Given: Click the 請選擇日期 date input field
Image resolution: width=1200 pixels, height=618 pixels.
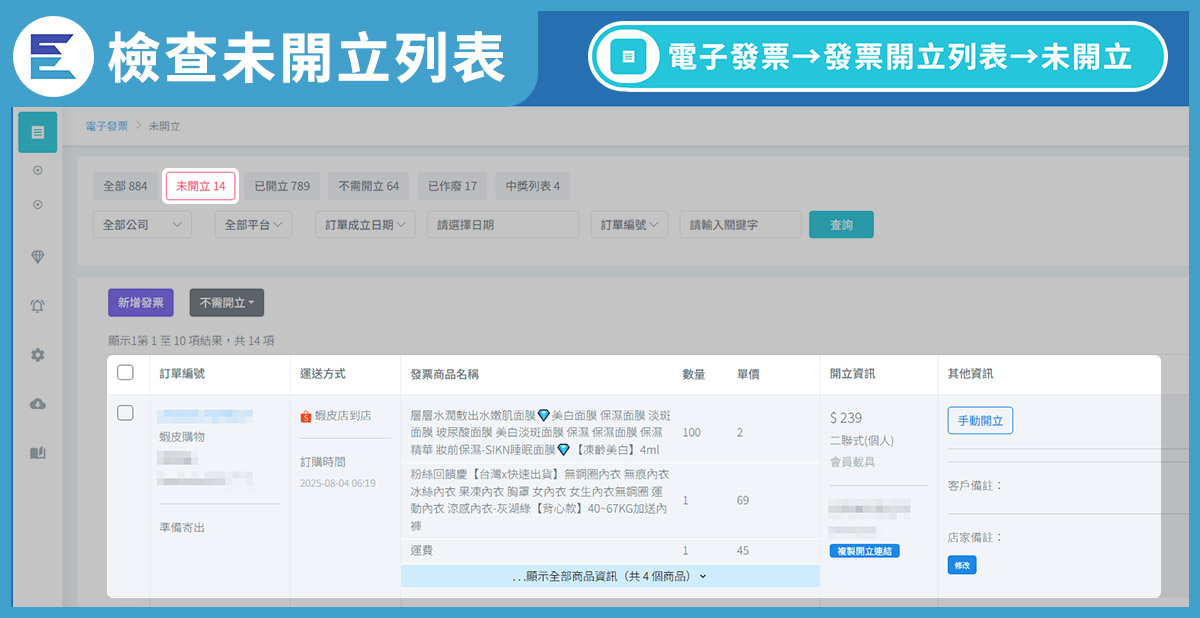Looking at the screenshot, I should (502, 225).
